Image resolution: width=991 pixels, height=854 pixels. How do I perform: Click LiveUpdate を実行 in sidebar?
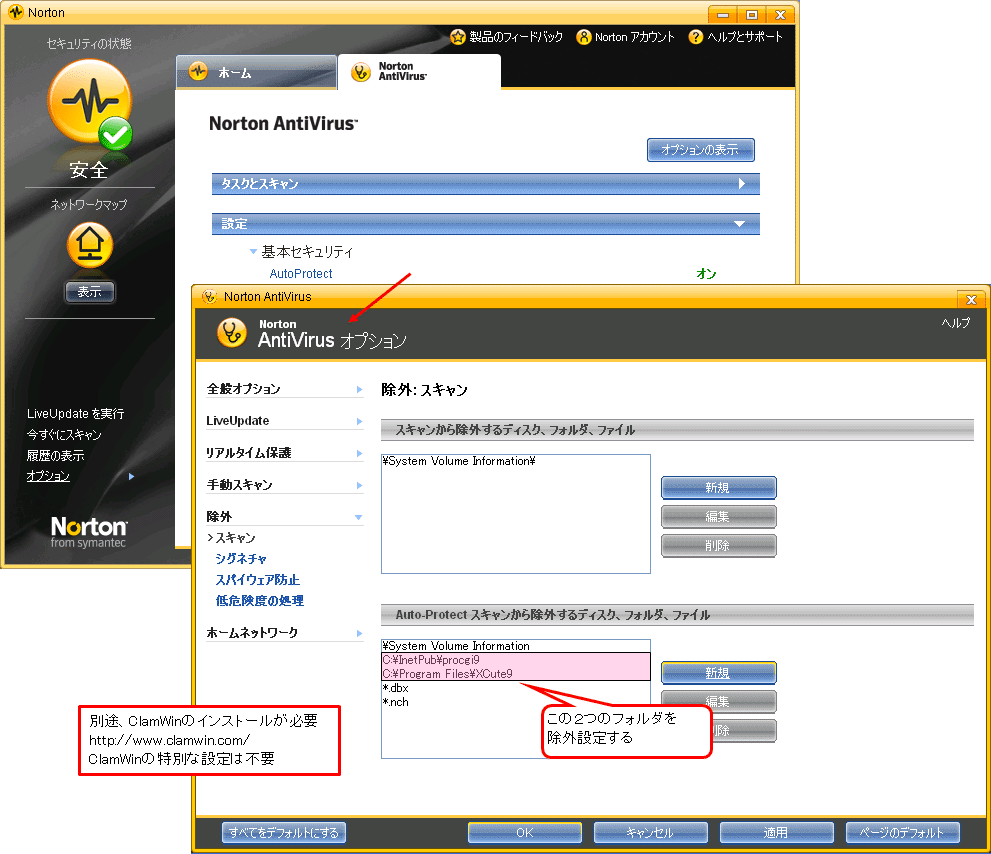coord(75,413)
